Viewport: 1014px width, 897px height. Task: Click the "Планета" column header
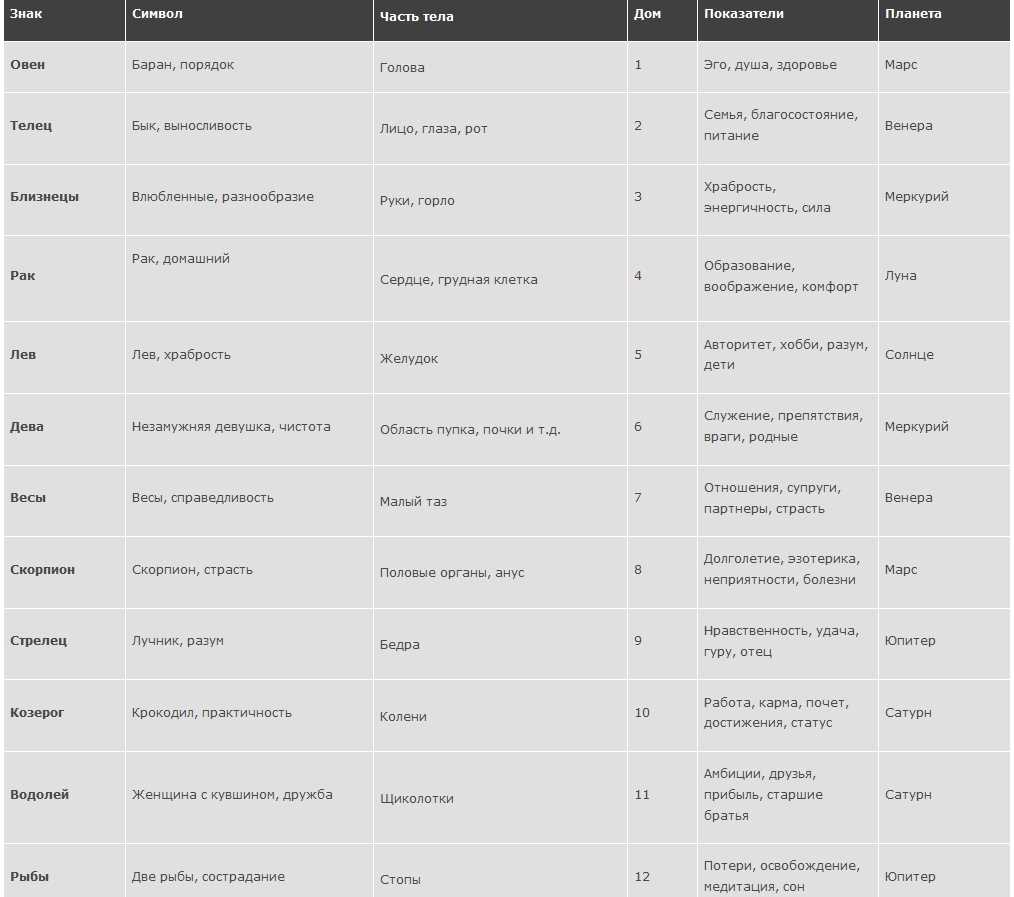pyautogui.click(x=913, y=14)
